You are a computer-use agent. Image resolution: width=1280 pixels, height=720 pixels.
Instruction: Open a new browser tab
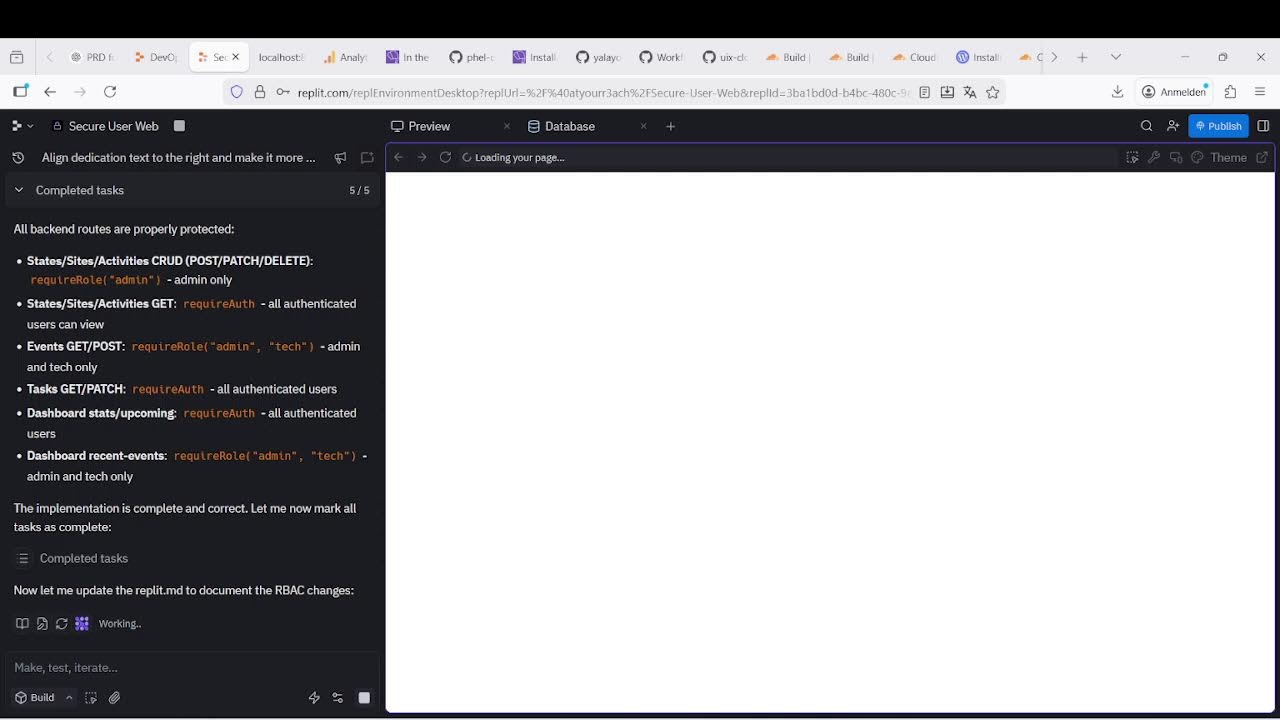coord(1082,57)
